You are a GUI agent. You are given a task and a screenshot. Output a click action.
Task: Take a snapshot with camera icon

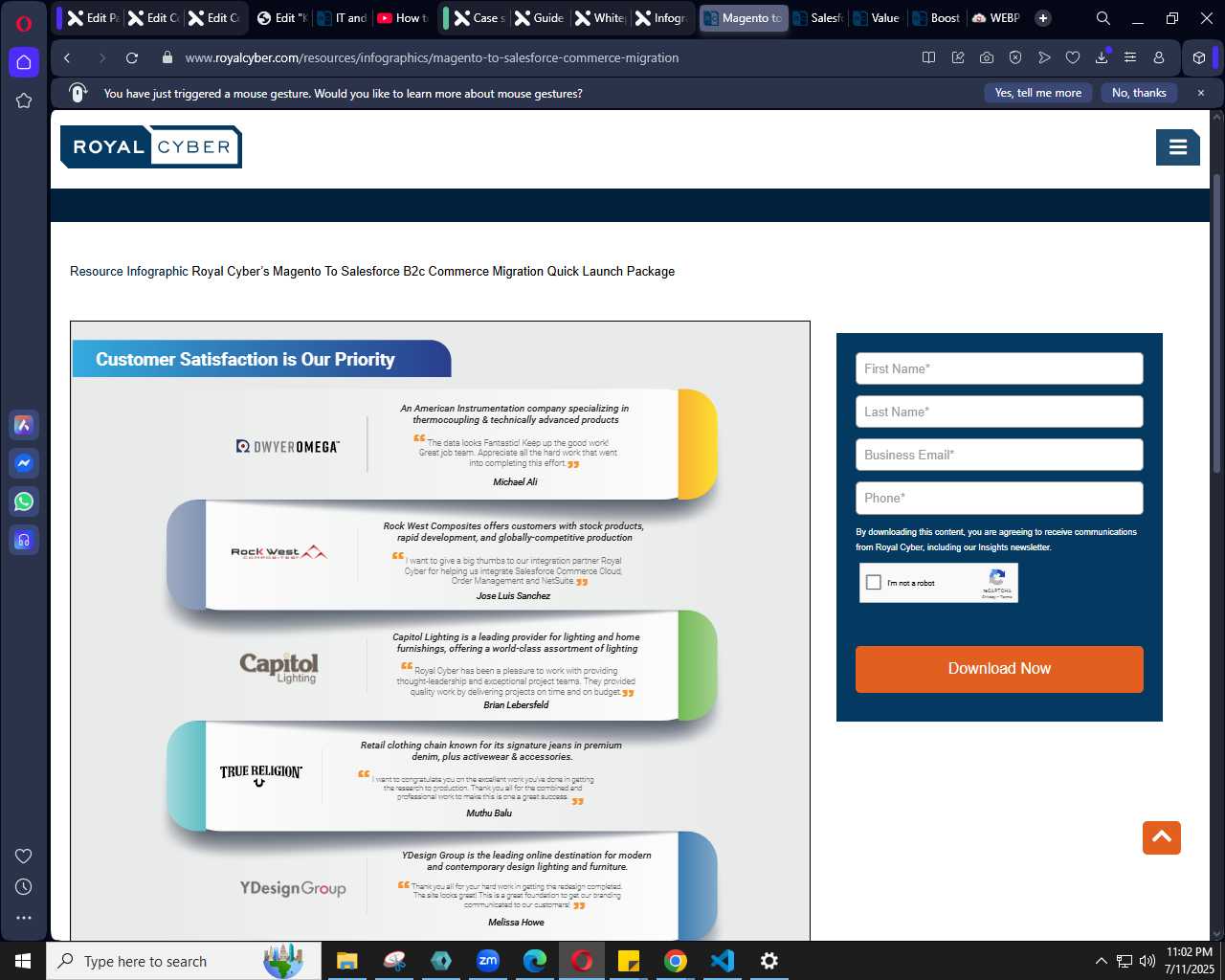click(x=987, y=57)
